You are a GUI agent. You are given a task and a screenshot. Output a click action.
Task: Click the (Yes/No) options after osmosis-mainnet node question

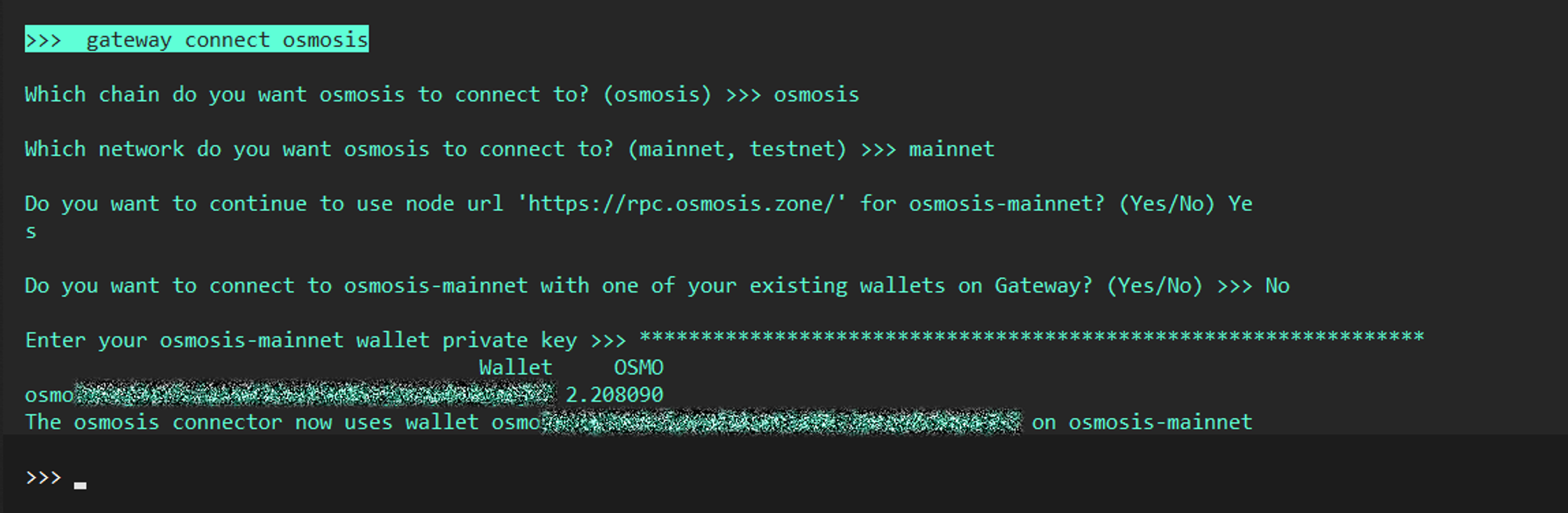pyautogui.click(x=1167, y=204)
